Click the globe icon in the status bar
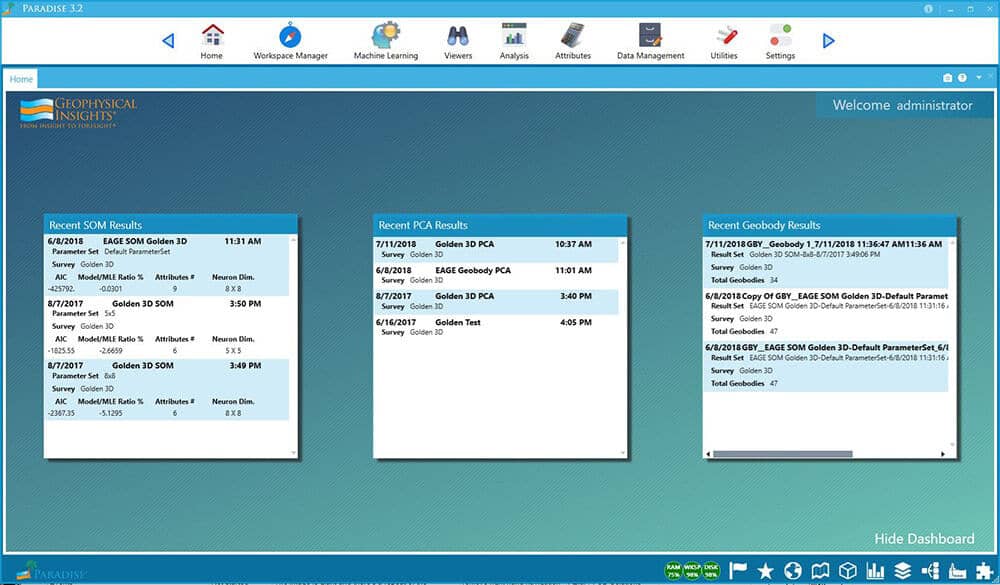Screen dimensions: 1000x585 [x=793, y=570]
